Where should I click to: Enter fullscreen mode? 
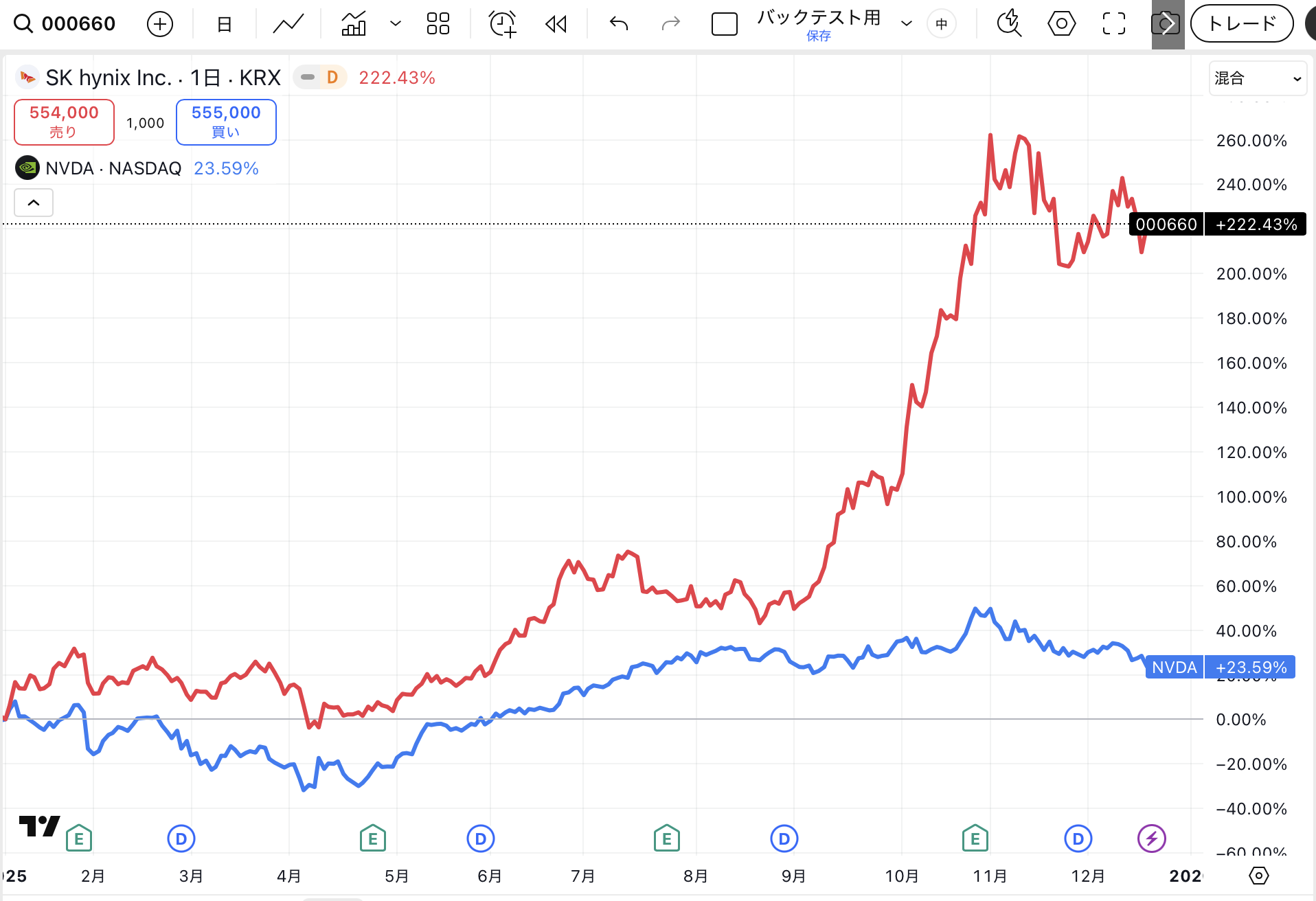click(x=1113, y=24)
